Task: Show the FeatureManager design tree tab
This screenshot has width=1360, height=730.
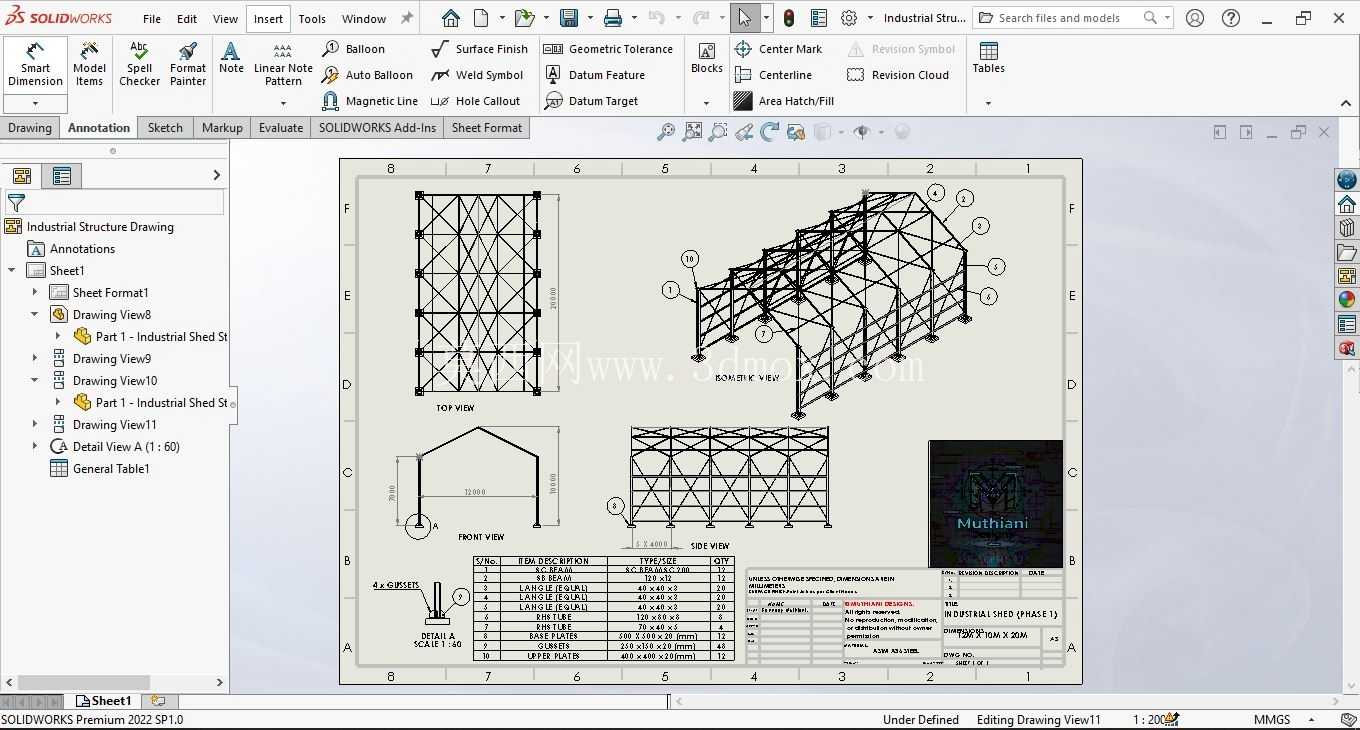Action: click(x=22, y=176)
